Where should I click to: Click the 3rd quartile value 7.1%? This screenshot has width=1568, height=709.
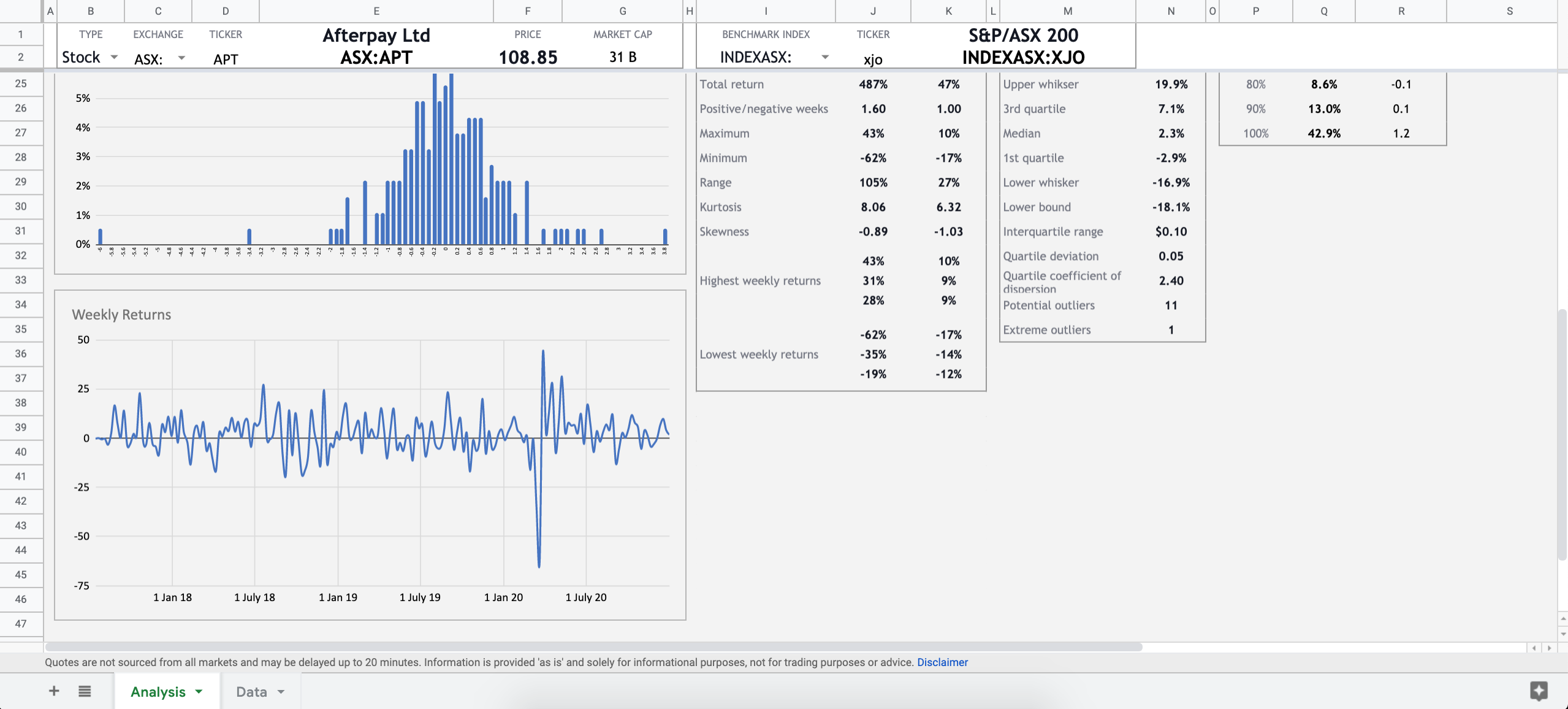pyautogui.click(x=1171, y=109)
